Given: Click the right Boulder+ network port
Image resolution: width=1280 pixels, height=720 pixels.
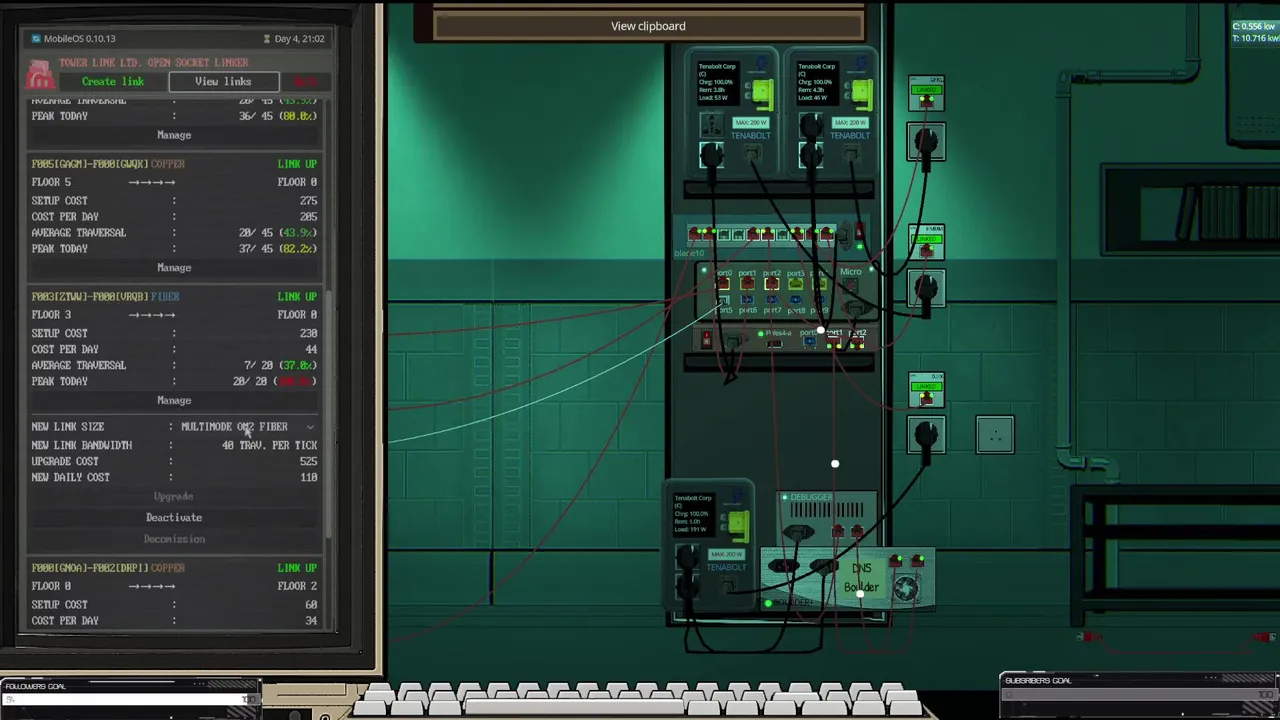Looking at the screenshot, I should (x=917, y=561).
